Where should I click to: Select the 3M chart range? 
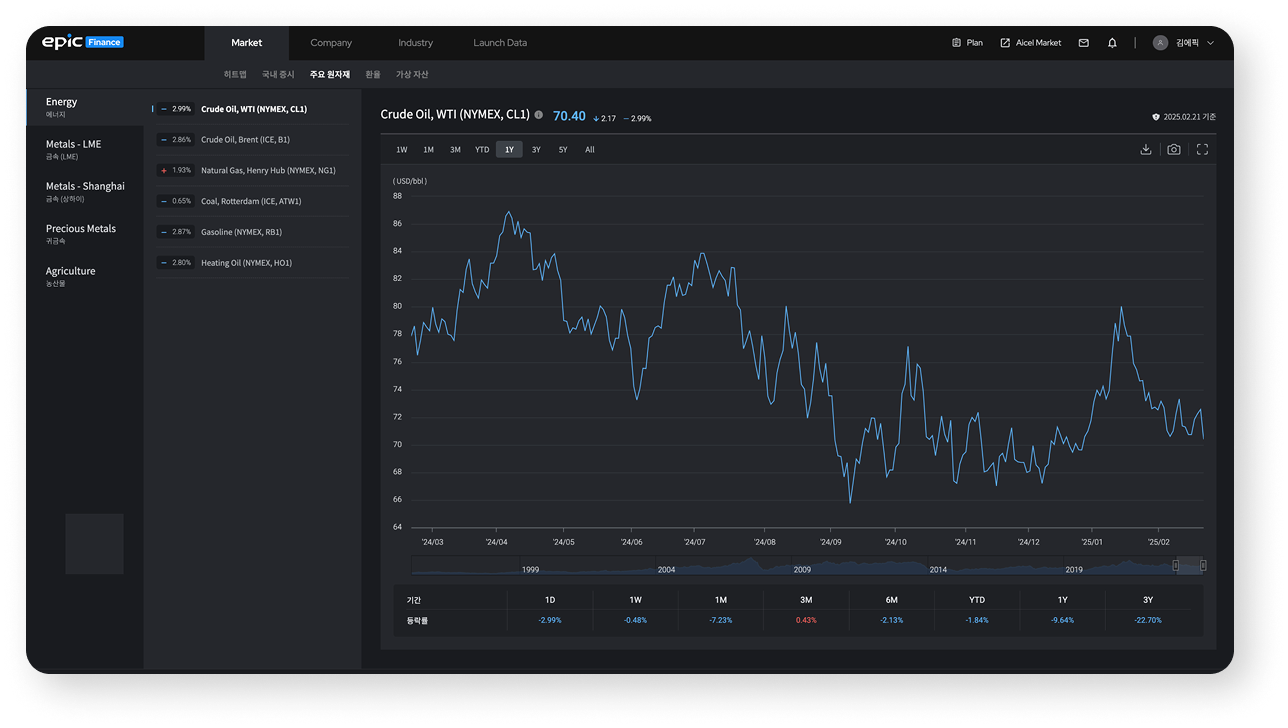tap(455, 150)
